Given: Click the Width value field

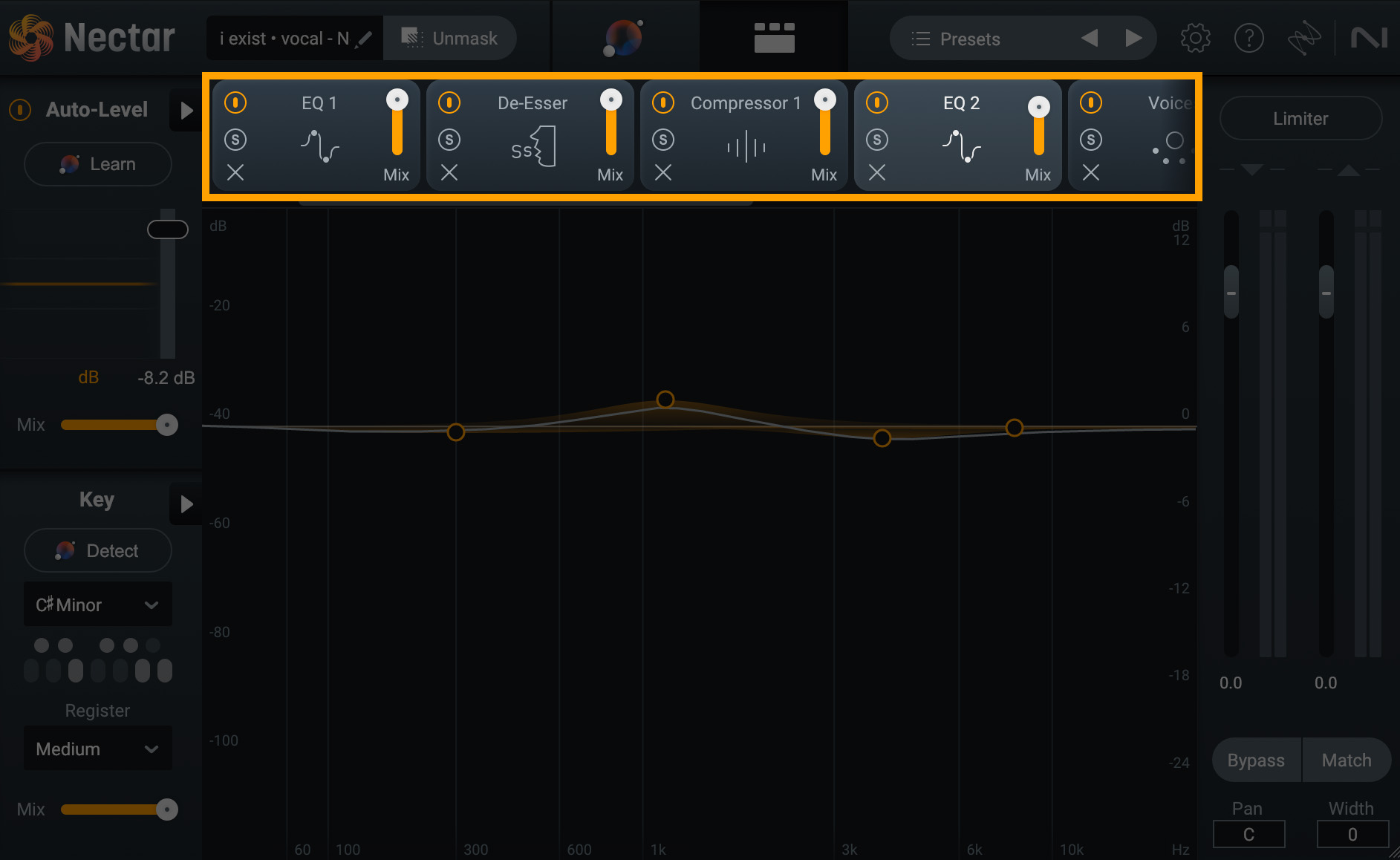Looking at the screenshot, I should tap(1352, 834).
